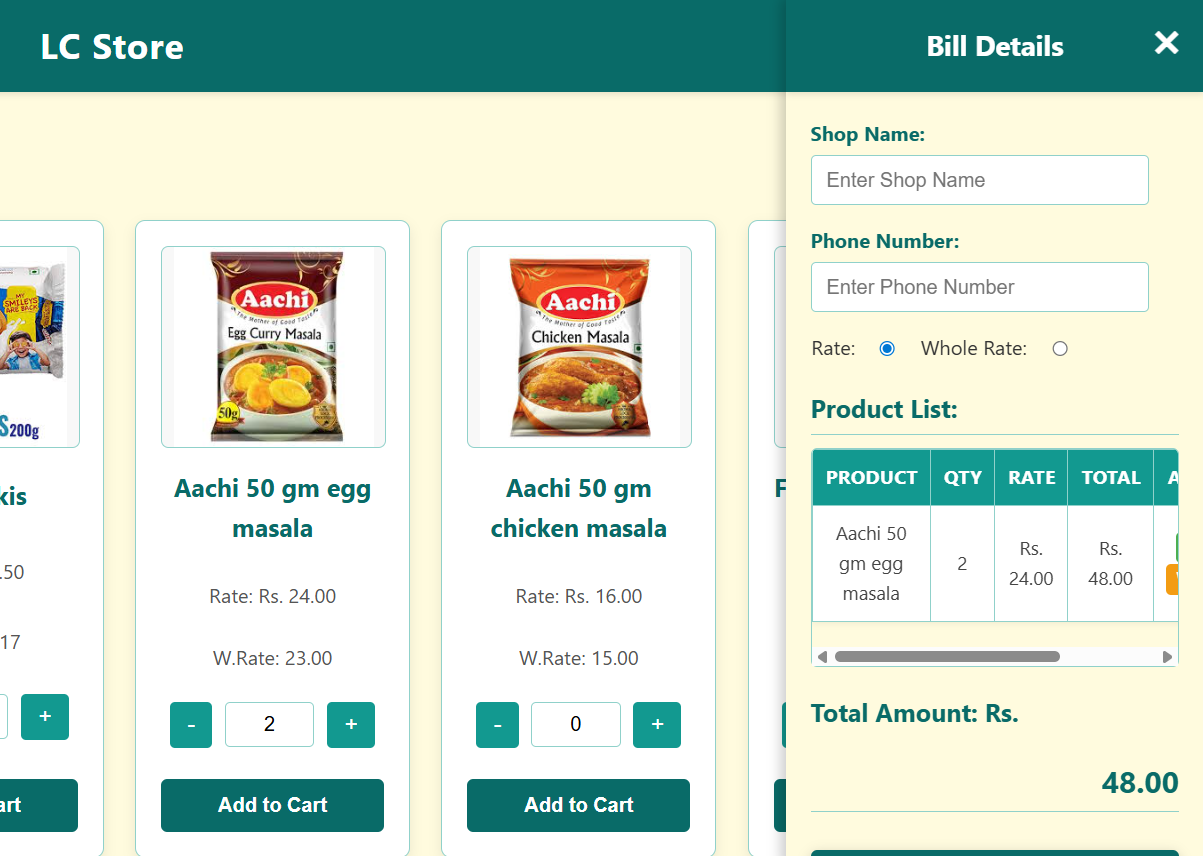Decrease quantity of Aachi chicken masala
This screenshot has height=856, width=1203.
497,725
